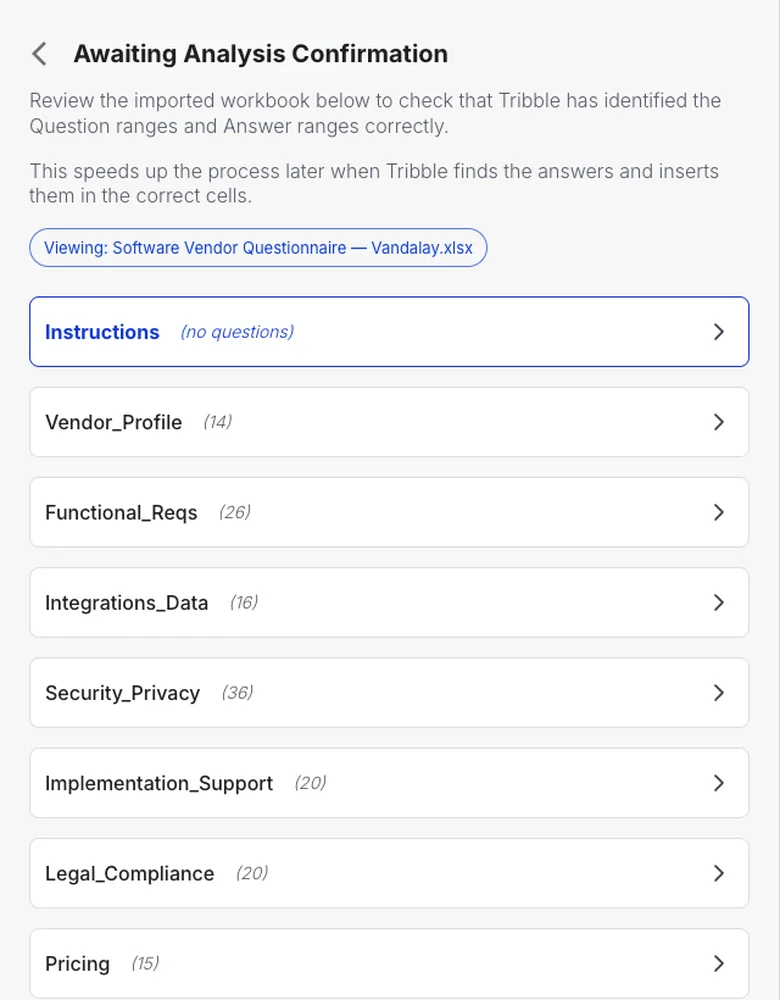Viewport: 780px width, 1000px height.
Task: Click the chevron beside Implementation_Support
Action: 719,783
